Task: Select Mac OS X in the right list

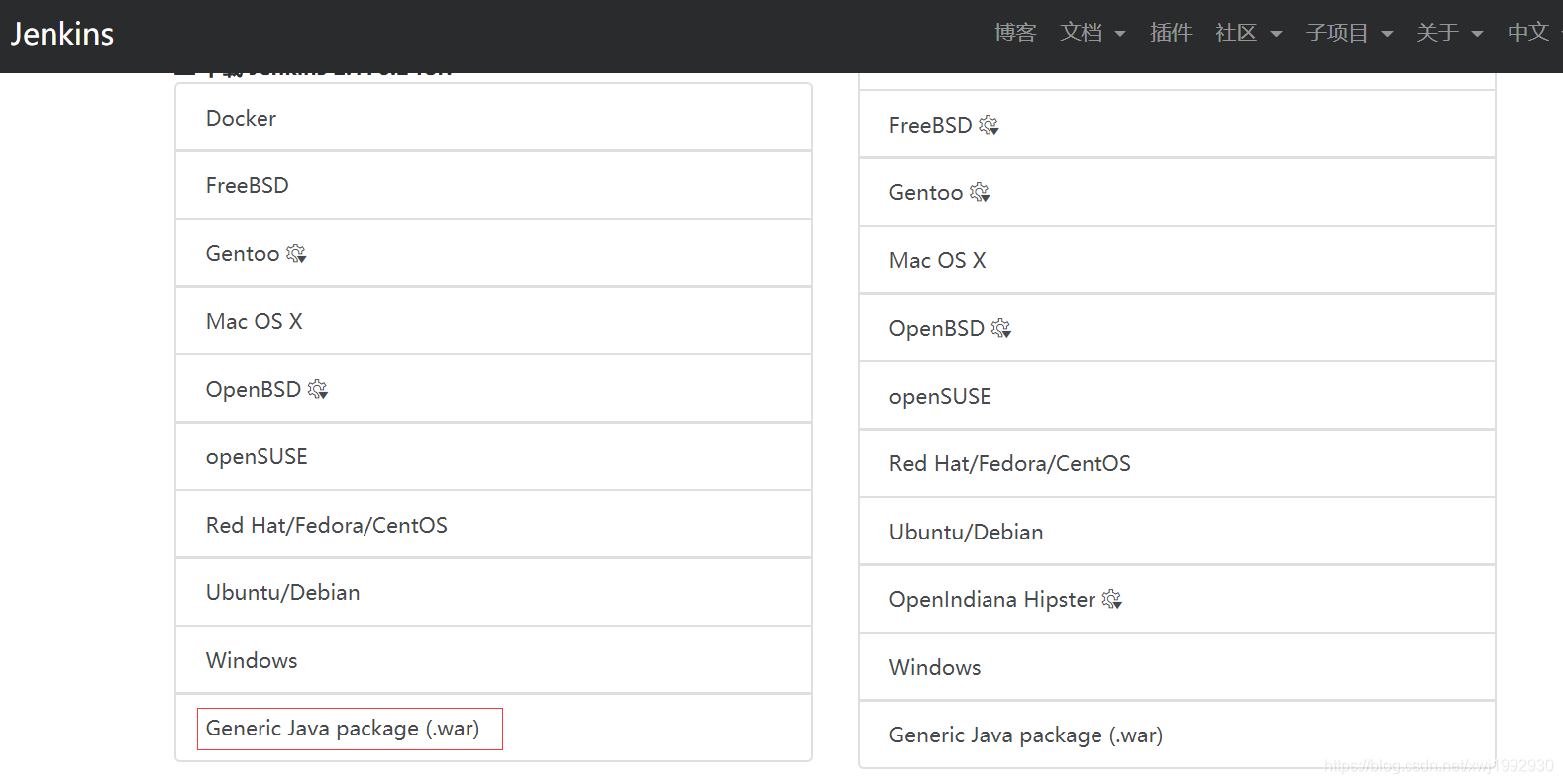Action: (x=1177, y=260)
